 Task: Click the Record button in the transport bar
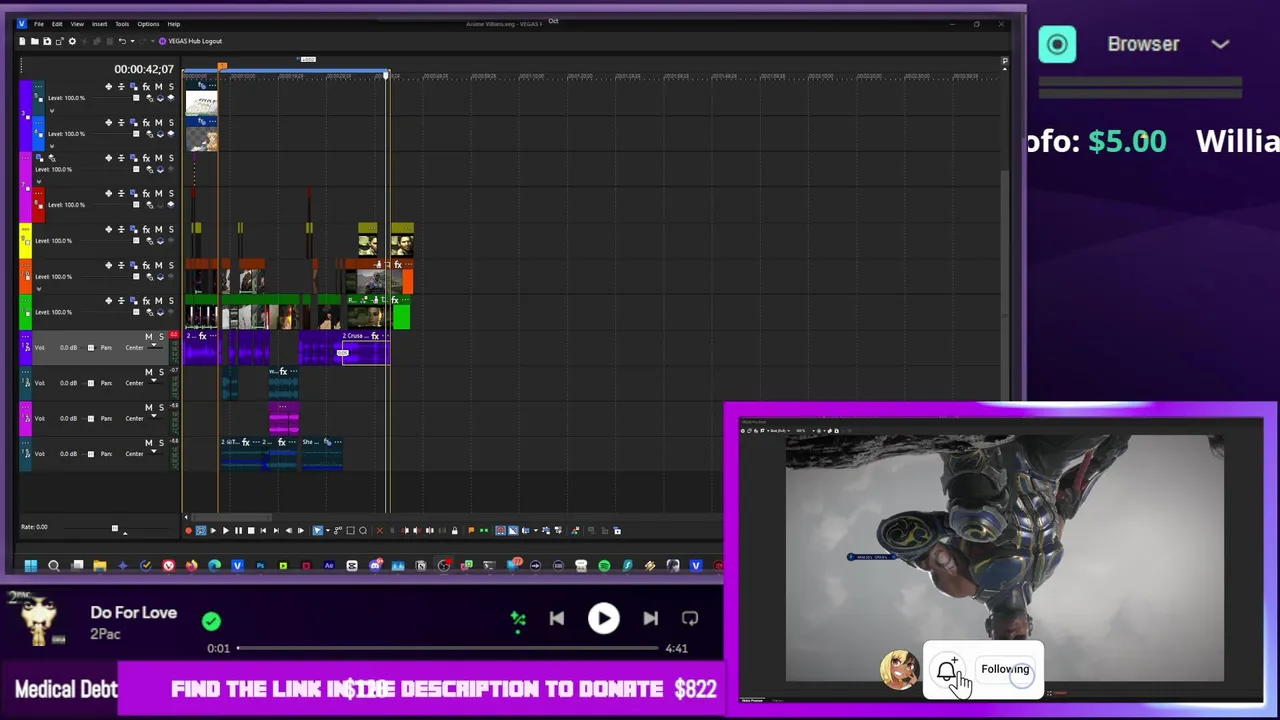tap(188, 530)
